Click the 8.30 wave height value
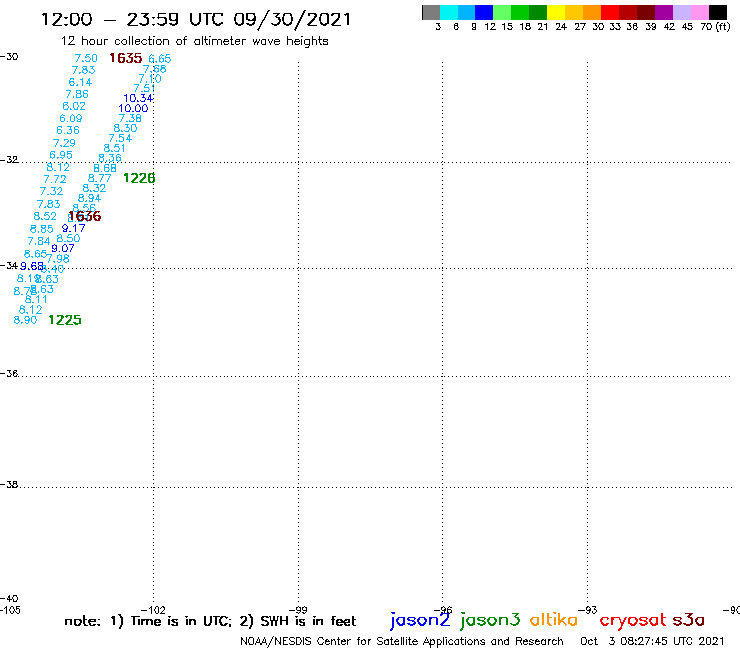 [x=126, y=128]
